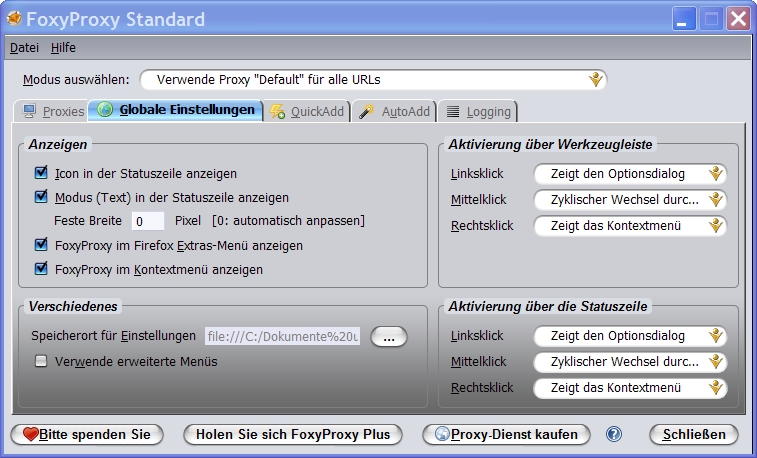The height and width of the screenshot is (458, 757).
Task: Open Statuszeile Rechtsklick dropdown
Action: point(630,388)
